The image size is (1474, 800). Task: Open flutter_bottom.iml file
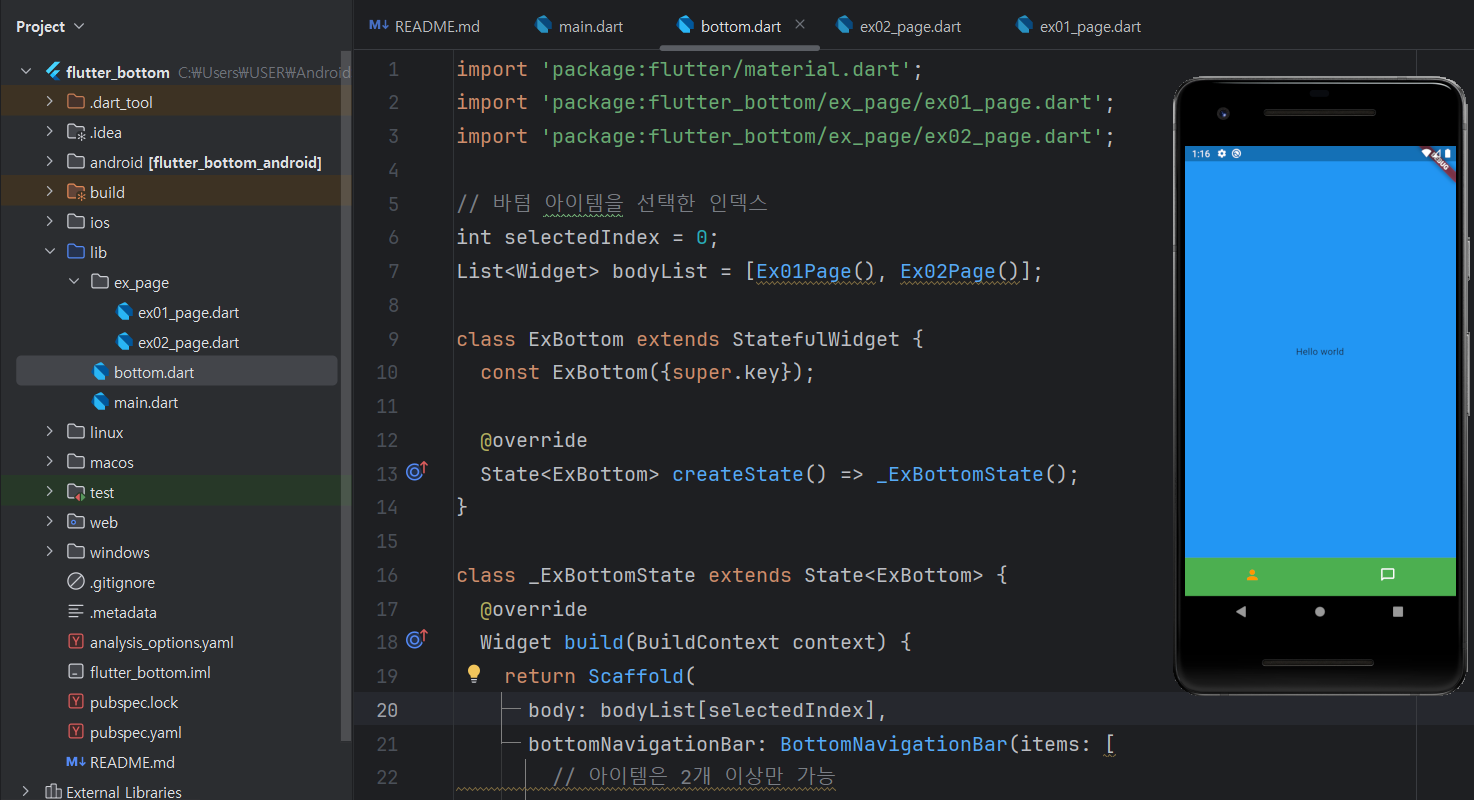tap(150, 672)
